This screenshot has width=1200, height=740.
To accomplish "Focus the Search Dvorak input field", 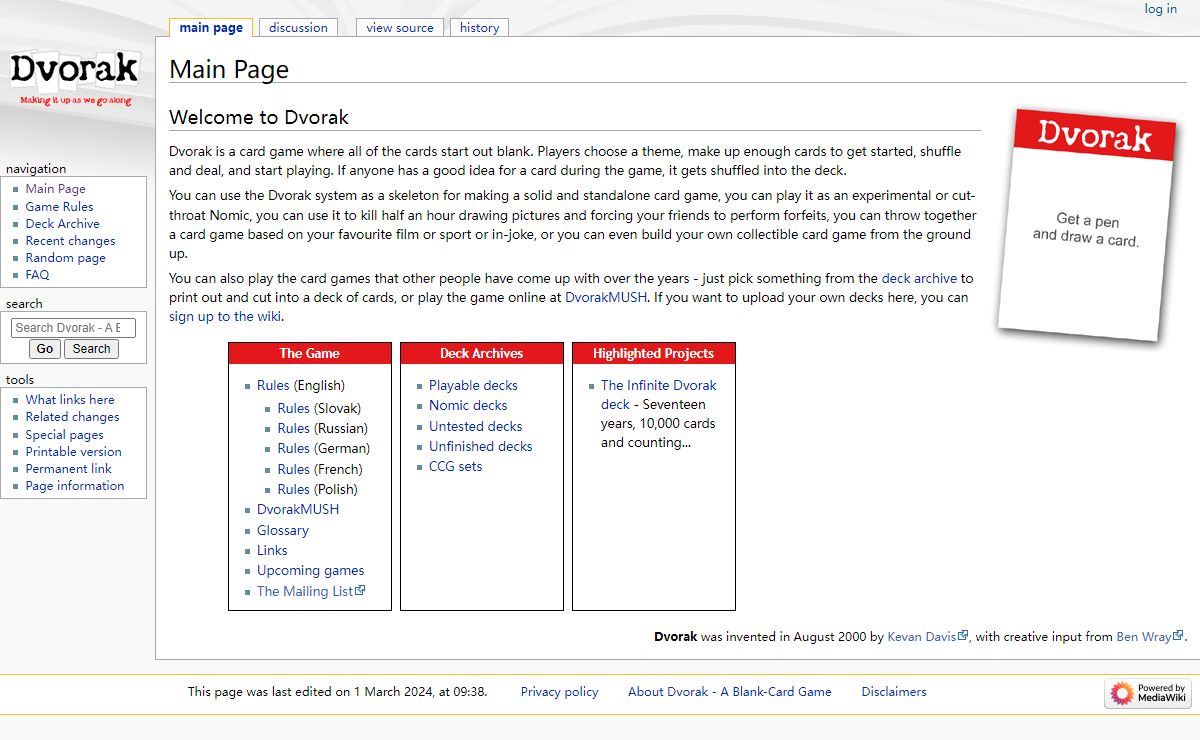I will point(73,327).
